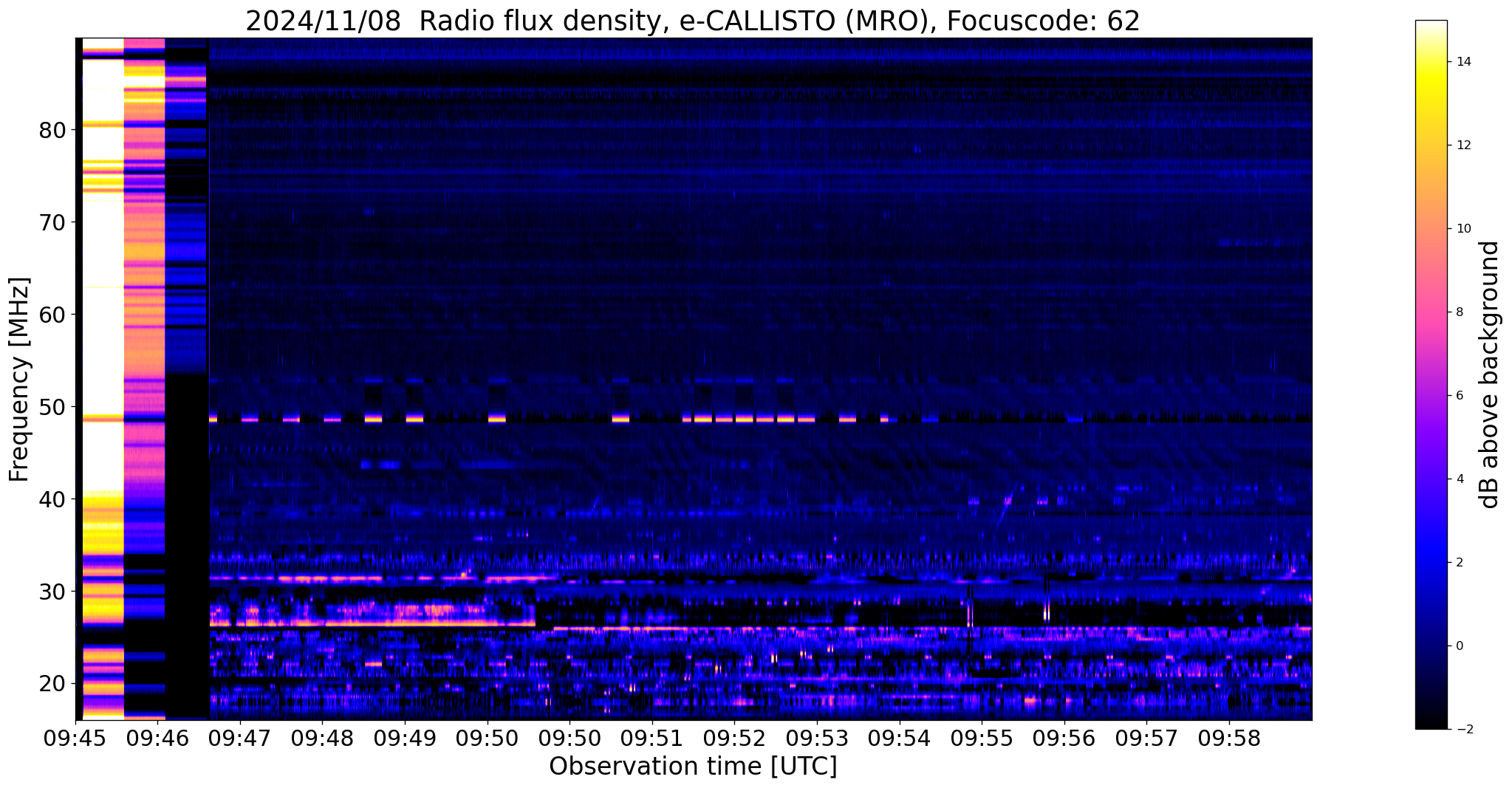Click the colorbar tick label 14
The image size is (1512, 788).
click(x=1463, y=62)
